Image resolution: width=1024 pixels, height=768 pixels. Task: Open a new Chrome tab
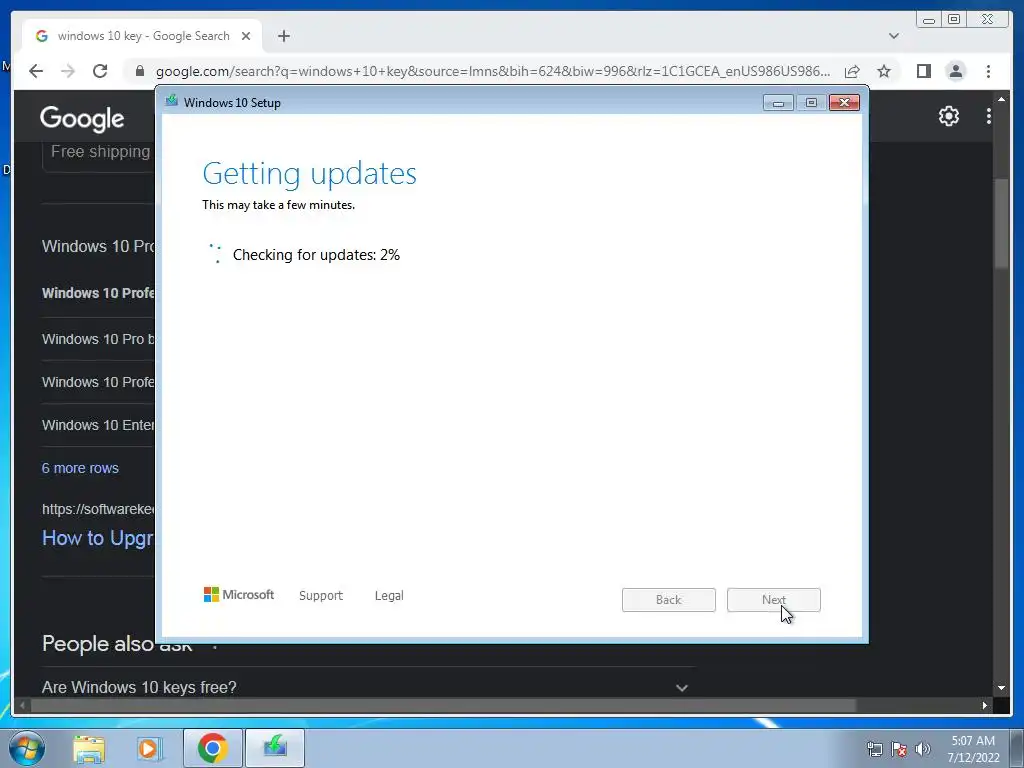283,36
